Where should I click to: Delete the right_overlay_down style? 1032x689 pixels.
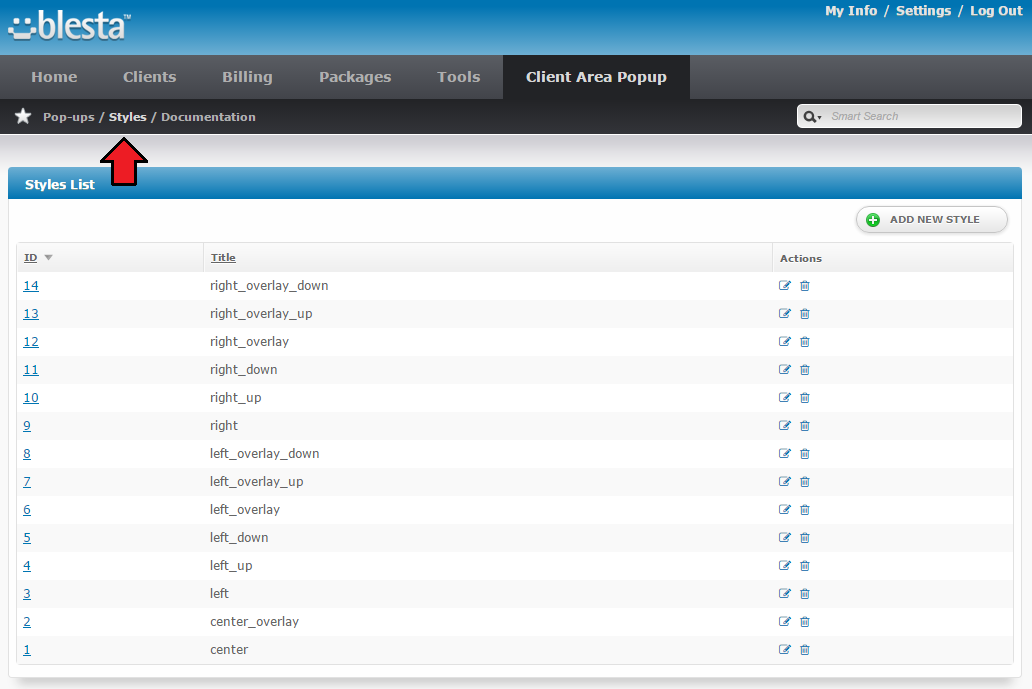[805, 286]
